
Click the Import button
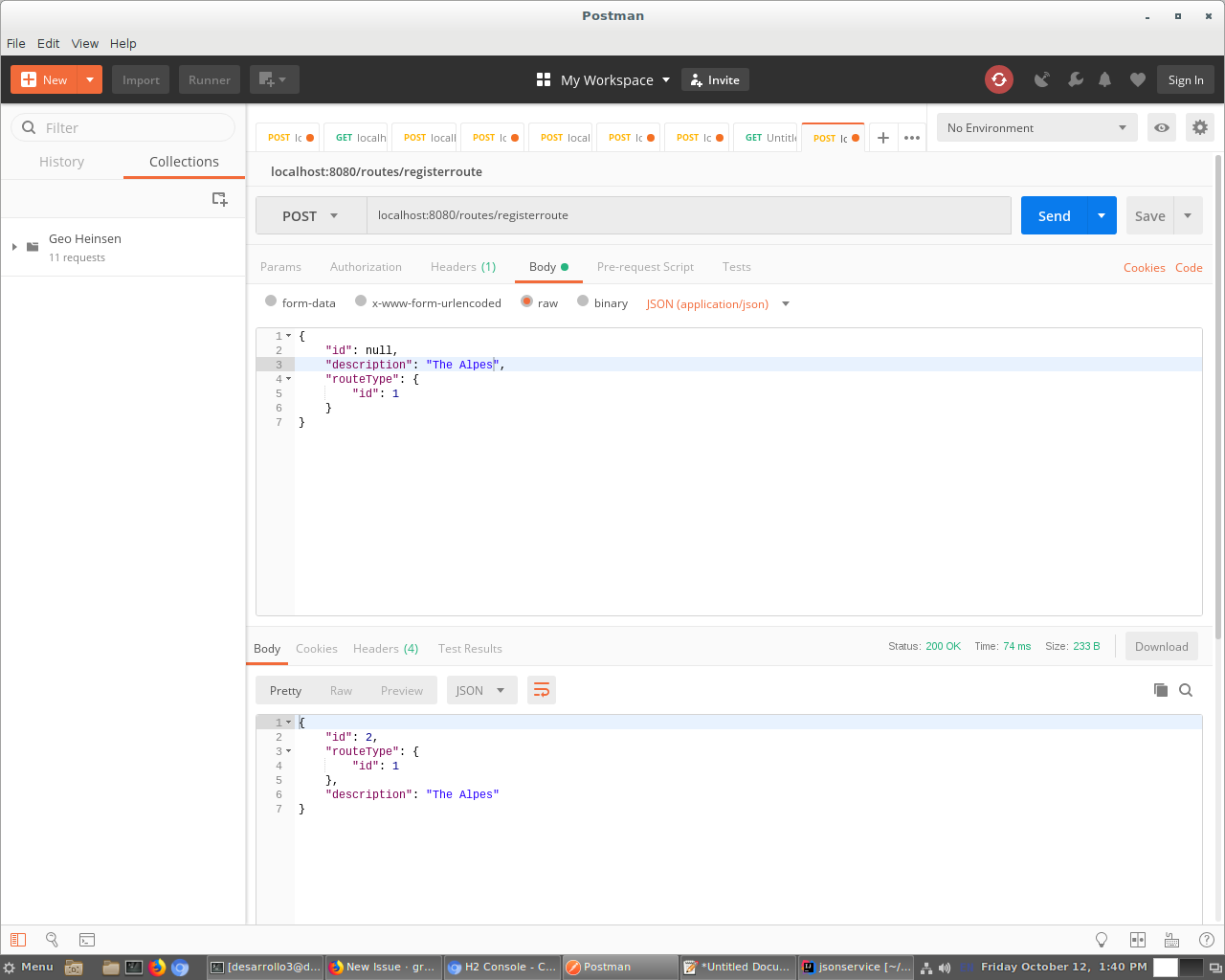point(141,79)
